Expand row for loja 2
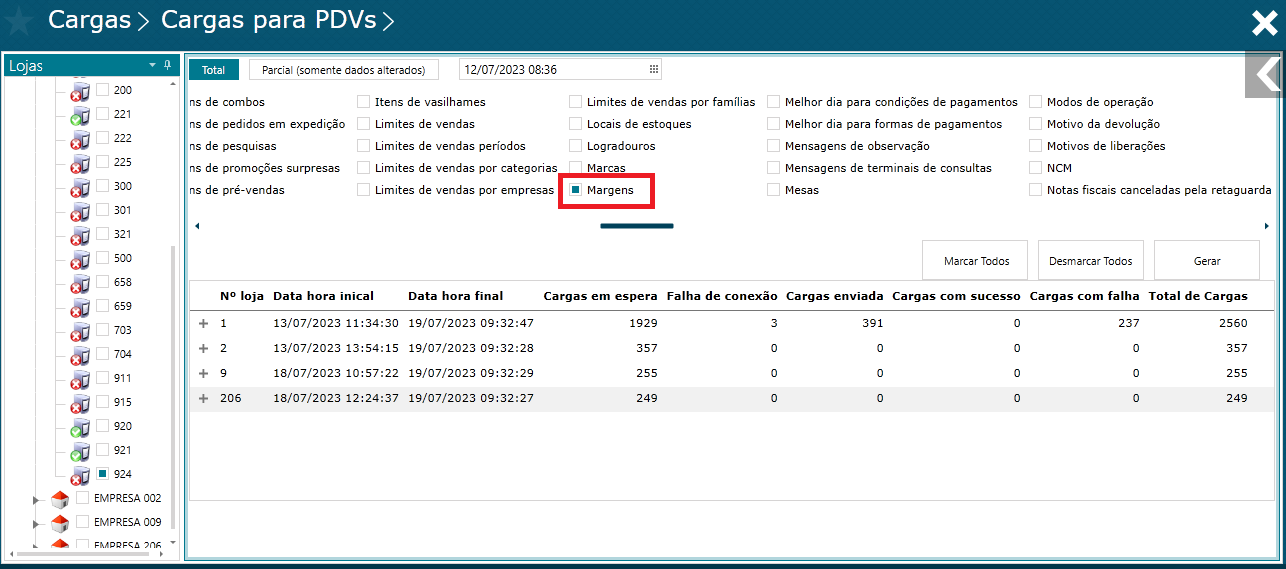Viewport: 1286px width, 569px height. tap(203, 348)
